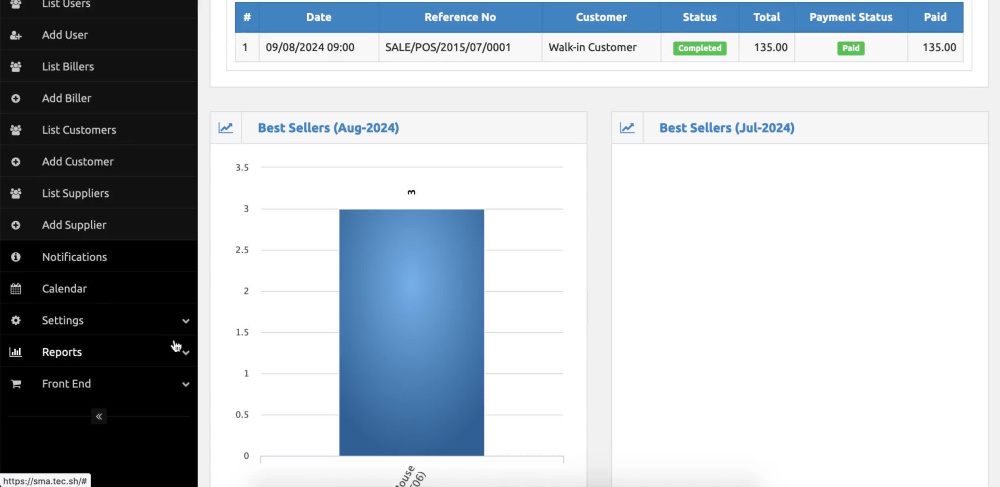Click the Reference No column header
Viewport: 1000px width, 487px height.
tap(460, 17)
